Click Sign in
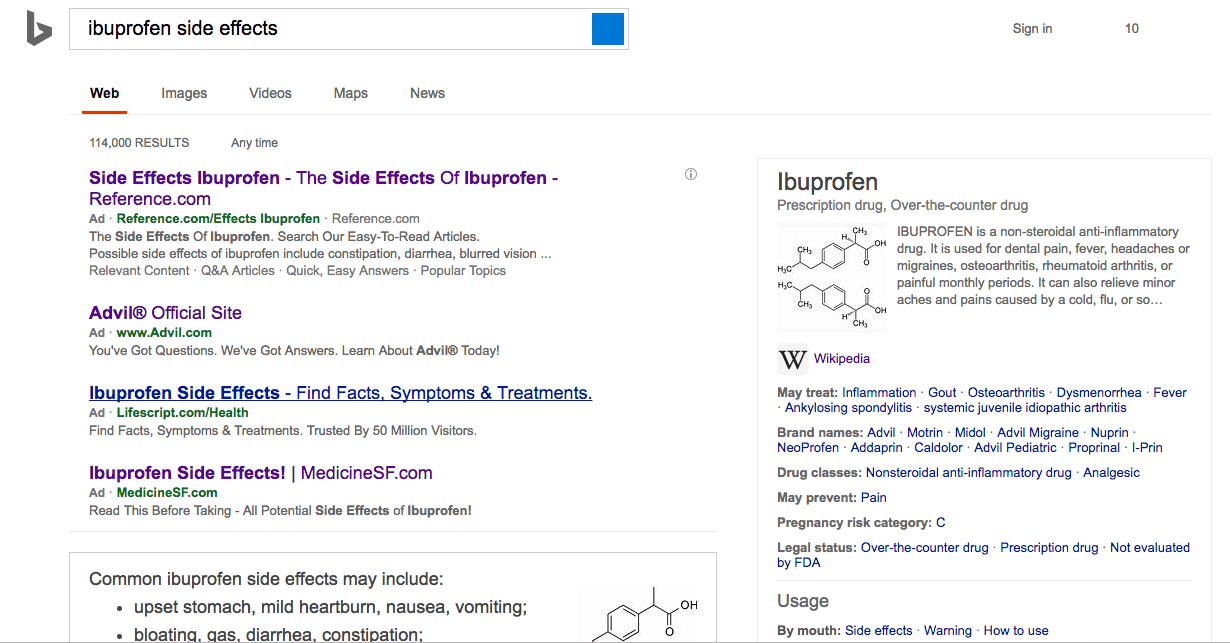Image resolution: width=1230 pixels, height=643 pixels. [1032, 29]
